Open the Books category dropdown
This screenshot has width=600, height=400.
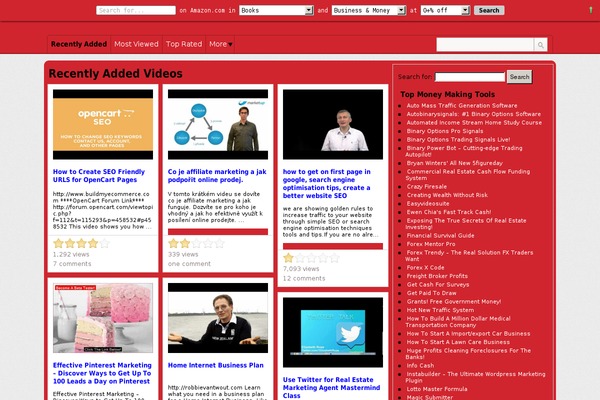(276, 10)
